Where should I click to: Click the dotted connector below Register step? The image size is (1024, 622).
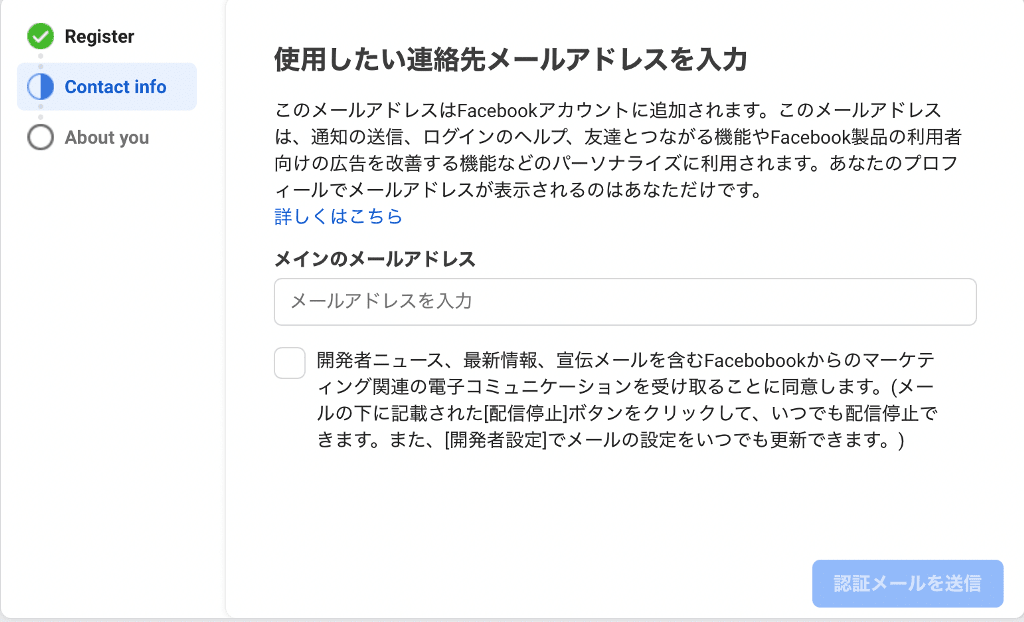click(41, 60)
